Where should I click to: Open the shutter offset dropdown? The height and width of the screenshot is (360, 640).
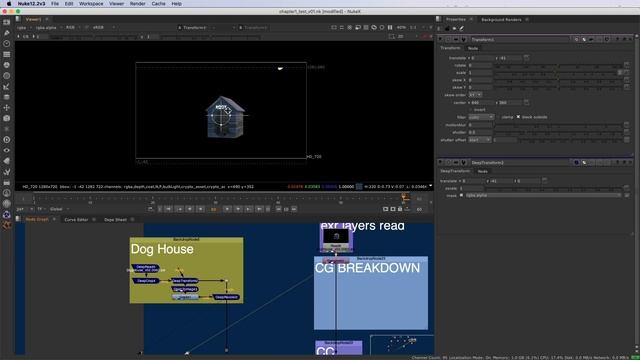point(480,140)
